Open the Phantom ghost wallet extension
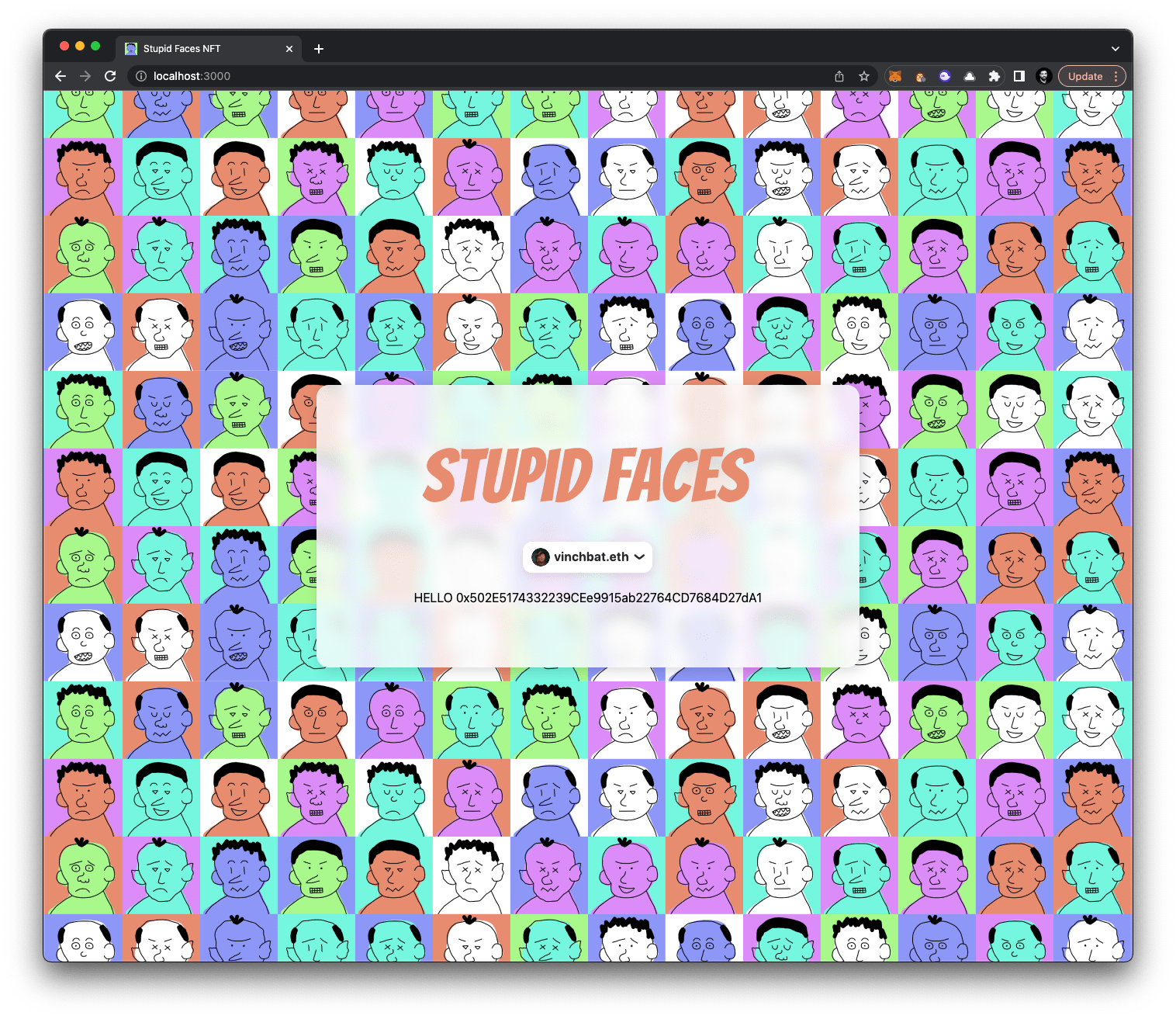1176x1019 pixels. pyautogui.click(x=945, y=76)
